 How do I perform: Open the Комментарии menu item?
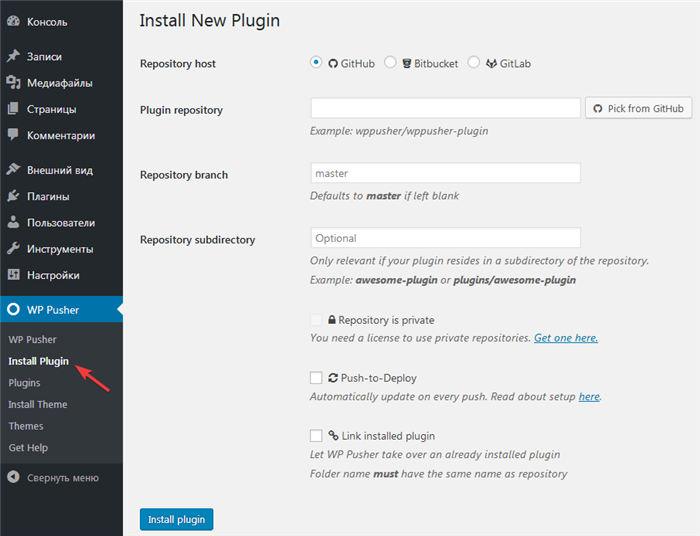62,135
